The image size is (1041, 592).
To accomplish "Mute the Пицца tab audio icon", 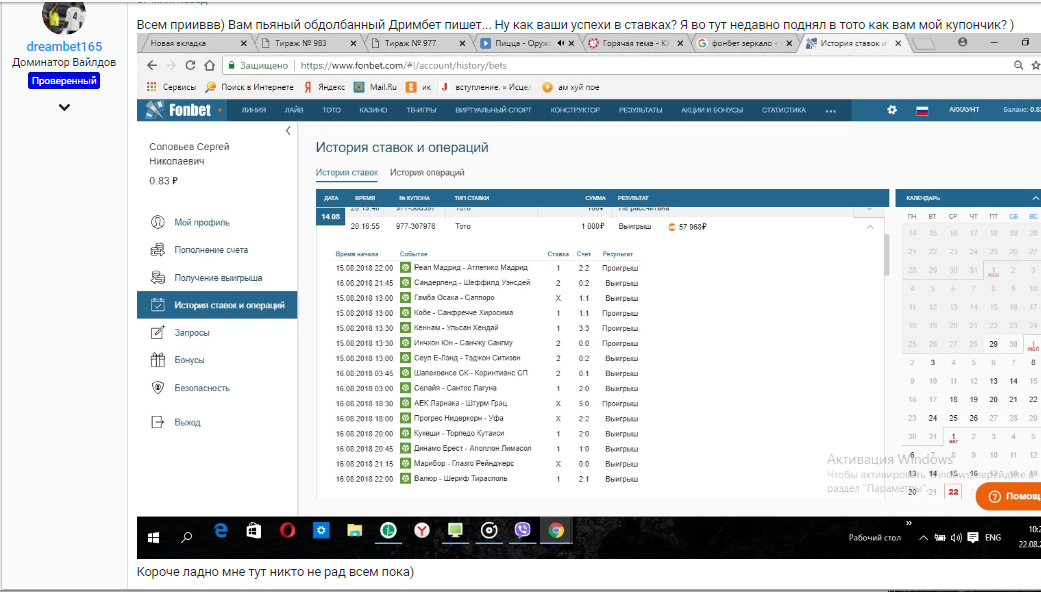I will click(561, 43).
